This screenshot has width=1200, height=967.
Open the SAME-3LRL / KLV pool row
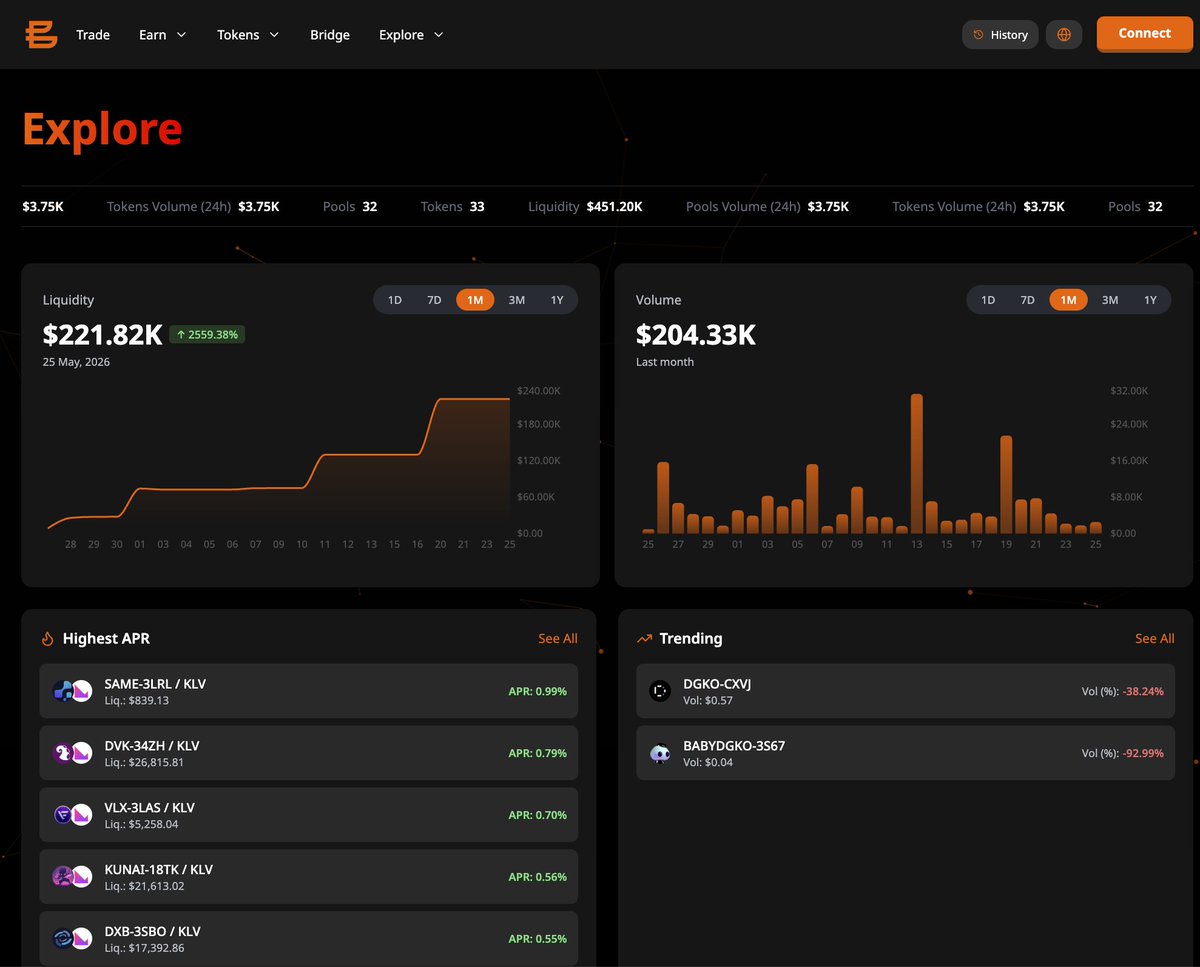pos(309,691)
